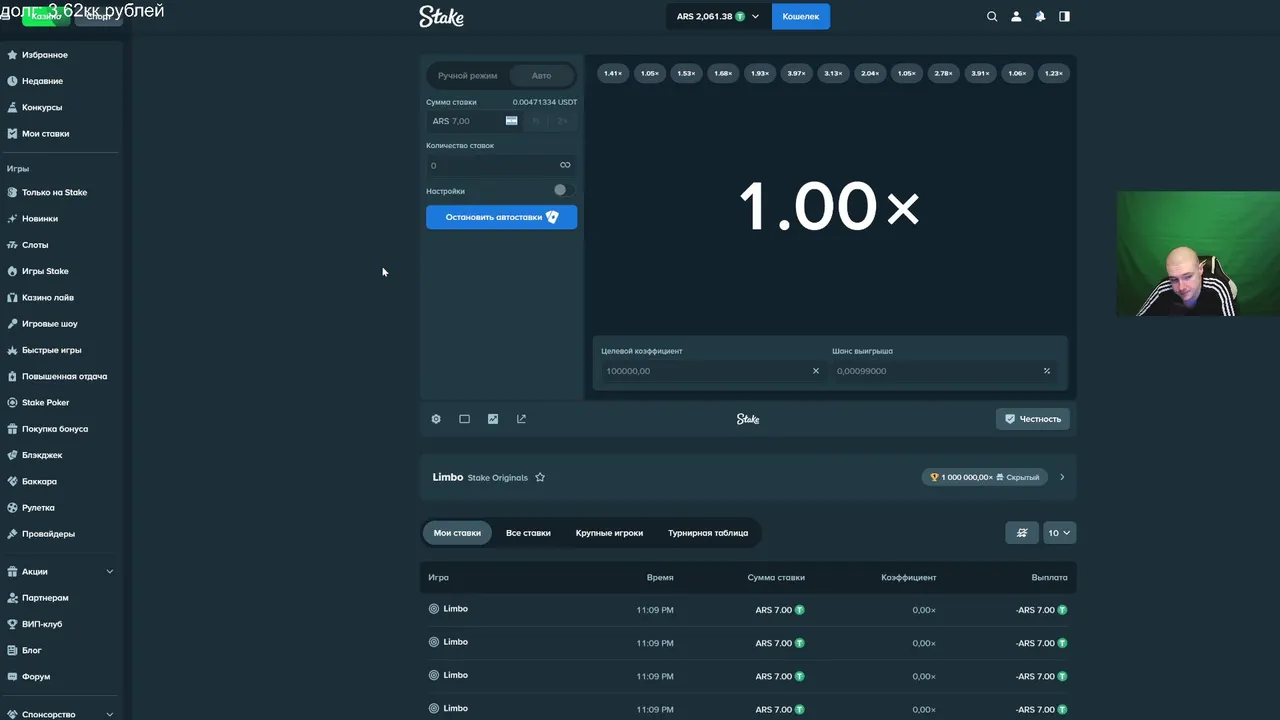Open the game pop-out icon
1280x720 pixels.
[521, 419]
